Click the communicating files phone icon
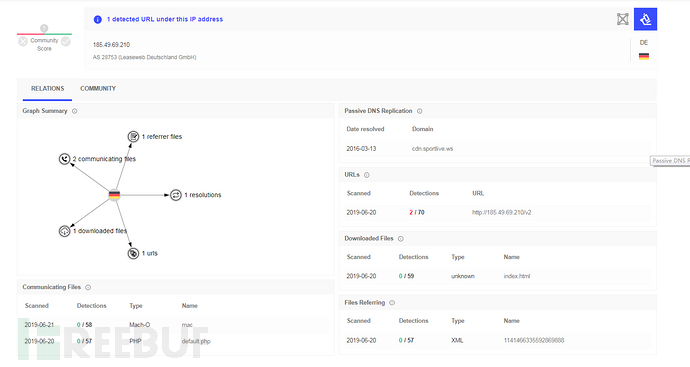Viewport: 690px width, 367px height. pos(65,159)
